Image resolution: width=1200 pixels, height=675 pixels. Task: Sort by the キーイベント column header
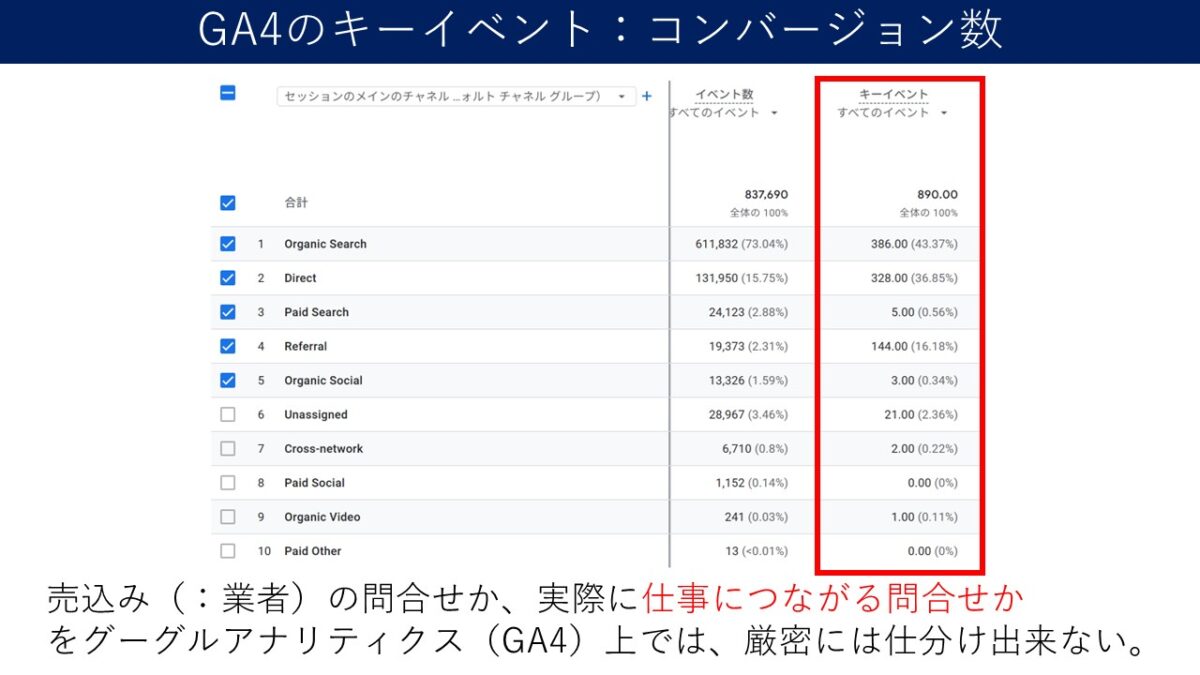[x=893, y=95]
